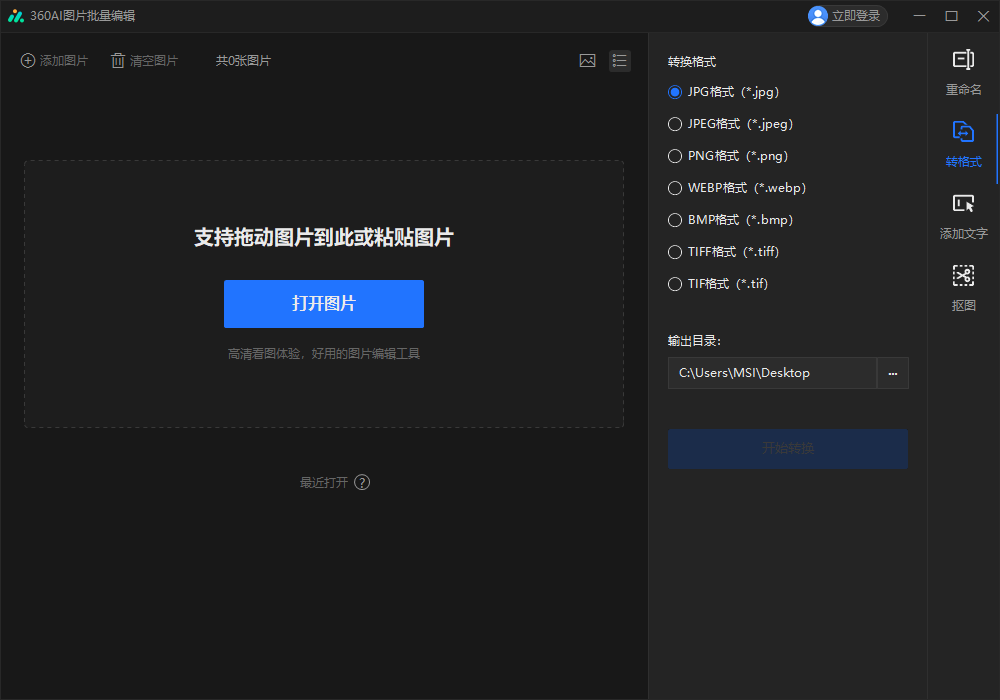Open 最近打开 recent files

coord(324,482)
